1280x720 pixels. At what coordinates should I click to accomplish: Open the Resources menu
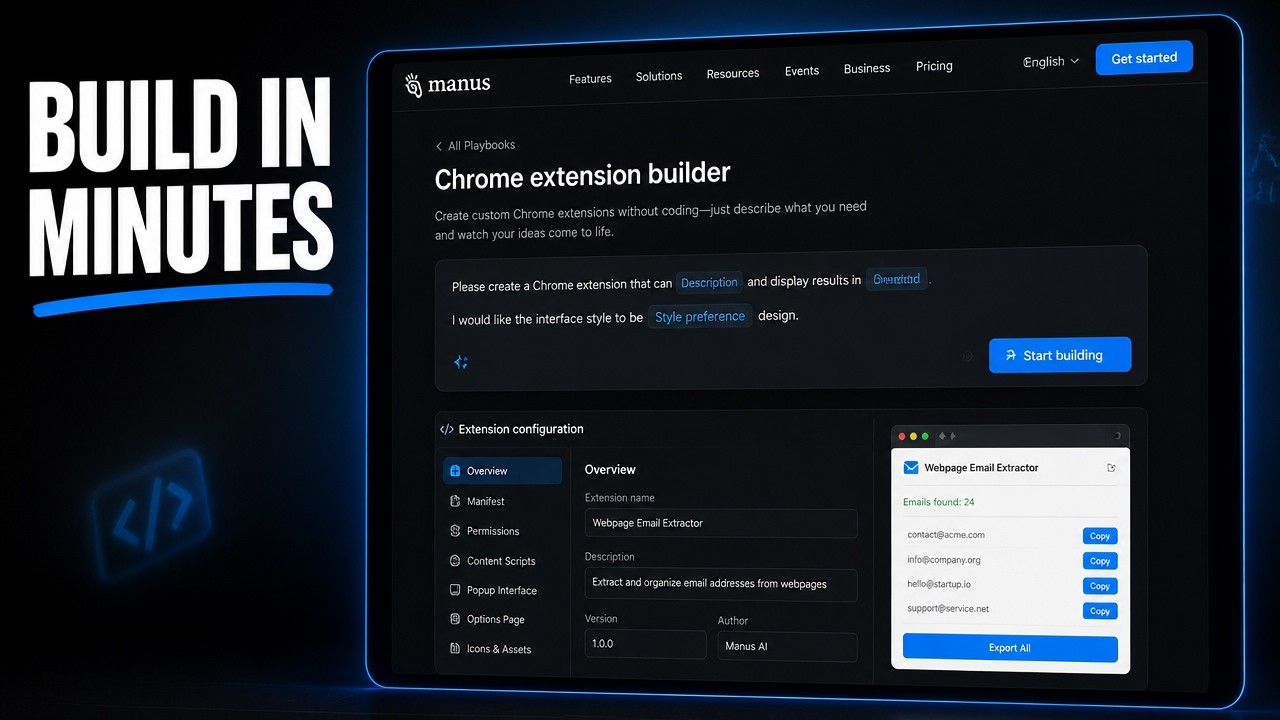click(733, 73)
